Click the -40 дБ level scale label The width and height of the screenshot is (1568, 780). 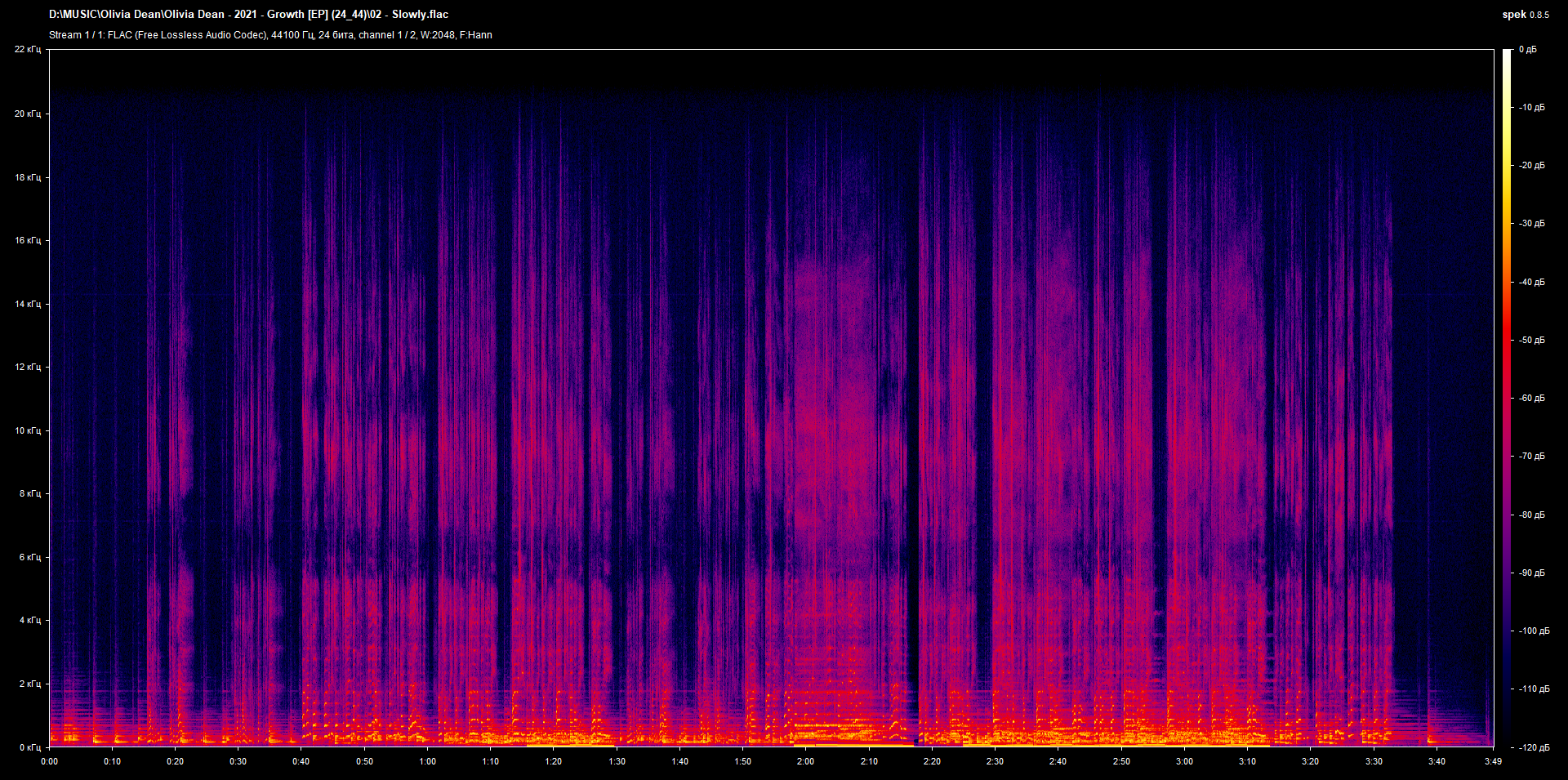pos(1531,282)
